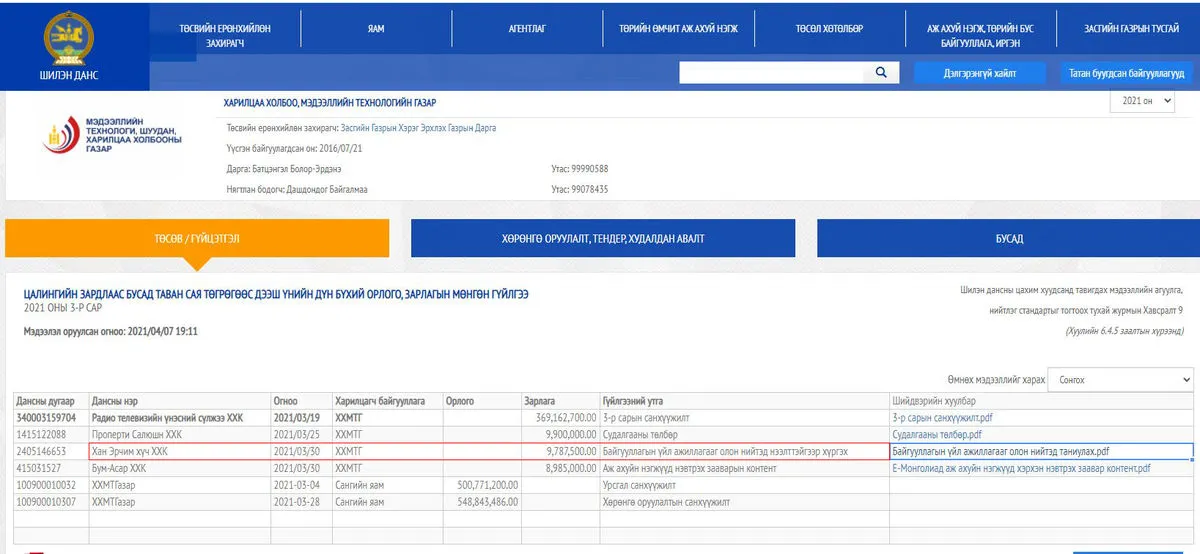Switch to the БУСАД tab
Screen dimensions: 1200x554
(x=1009, y=239)
